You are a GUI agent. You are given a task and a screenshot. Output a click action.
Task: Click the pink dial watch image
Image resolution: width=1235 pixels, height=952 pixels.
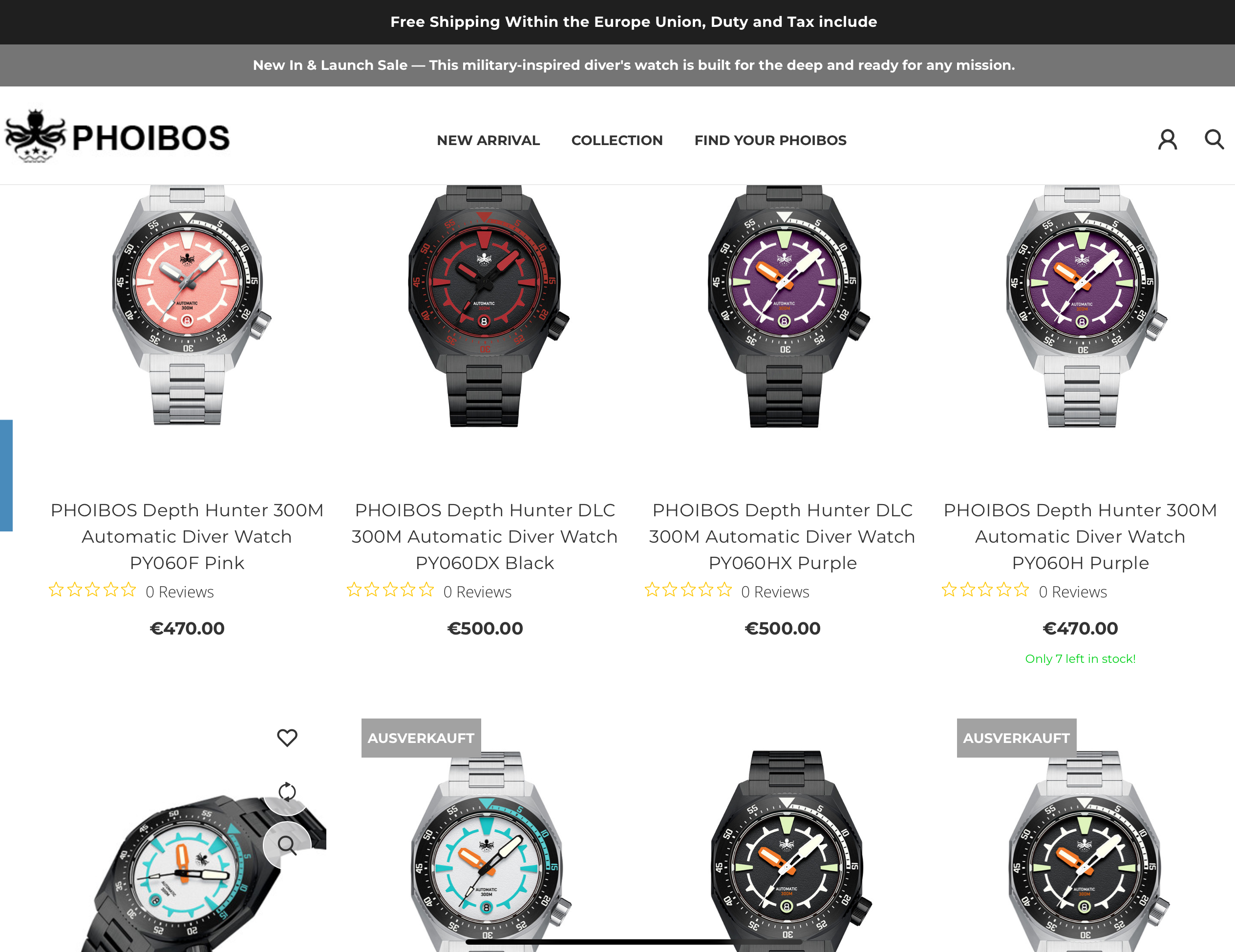pyautogui.click(x=187, y=305)
